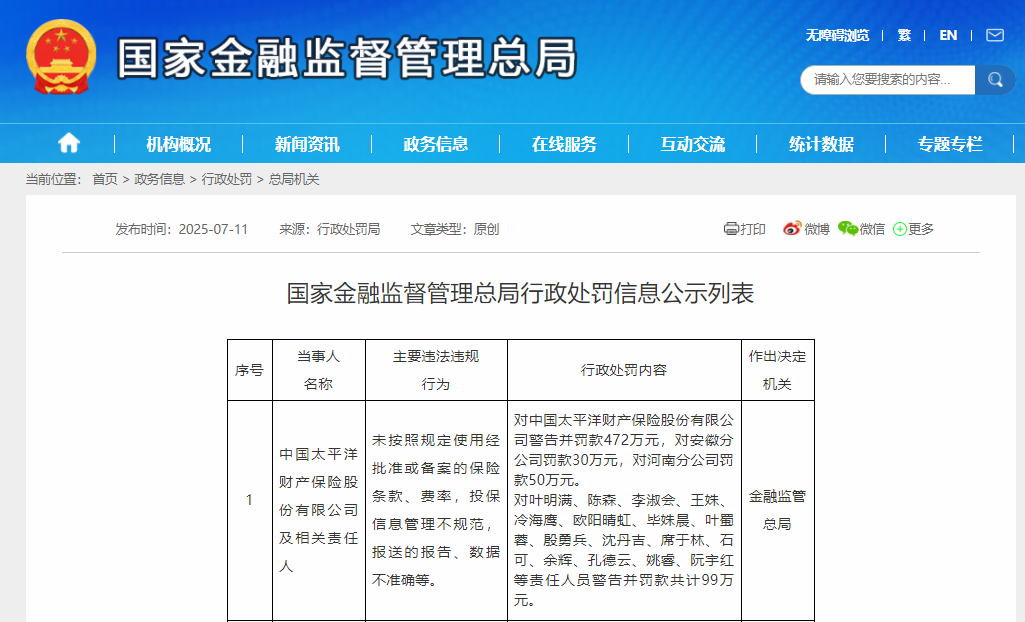Click the green plus more icon
This screenshot has width=1025, height=622.
coord(899,229)
